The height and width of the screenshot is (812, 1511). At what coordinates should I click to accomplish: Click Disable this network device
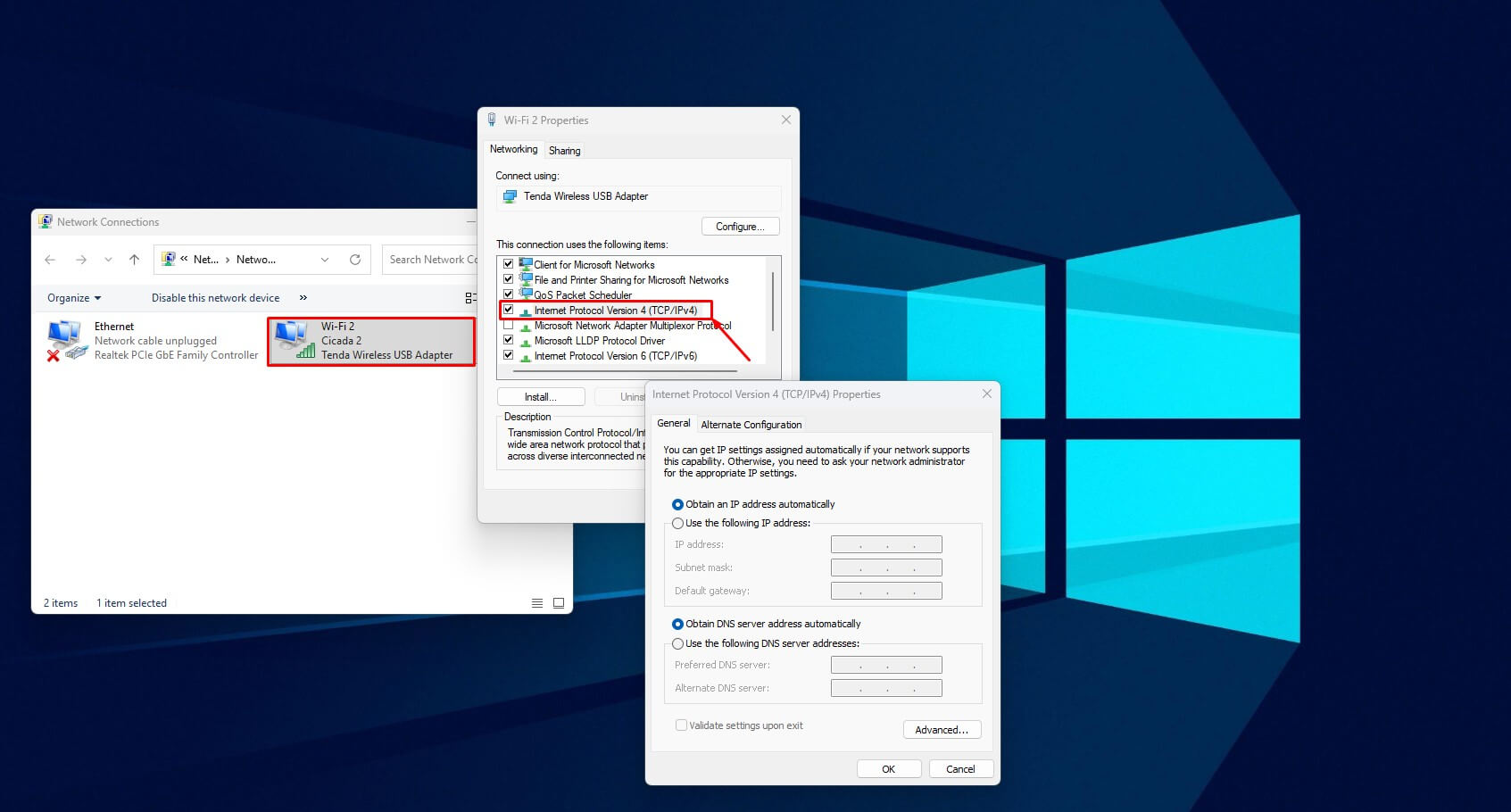[x=215, y=298]
